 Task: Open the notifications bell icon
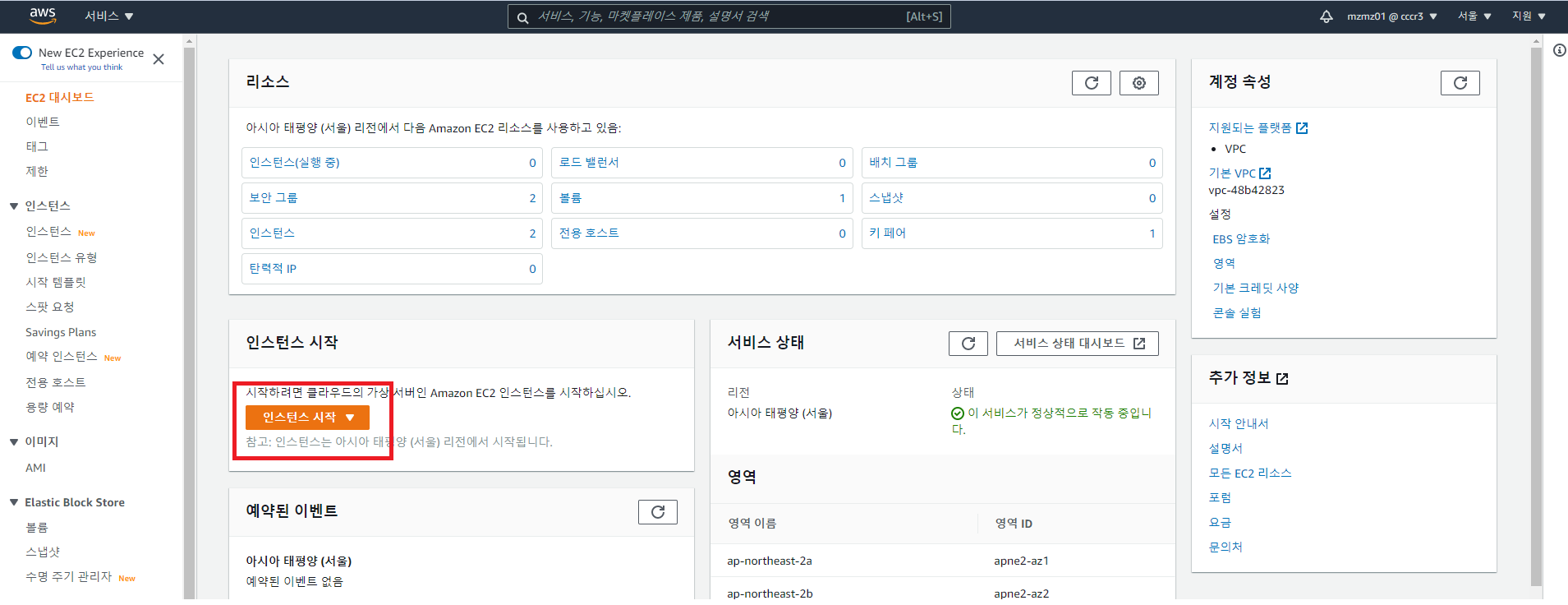tap(1326, 16)
